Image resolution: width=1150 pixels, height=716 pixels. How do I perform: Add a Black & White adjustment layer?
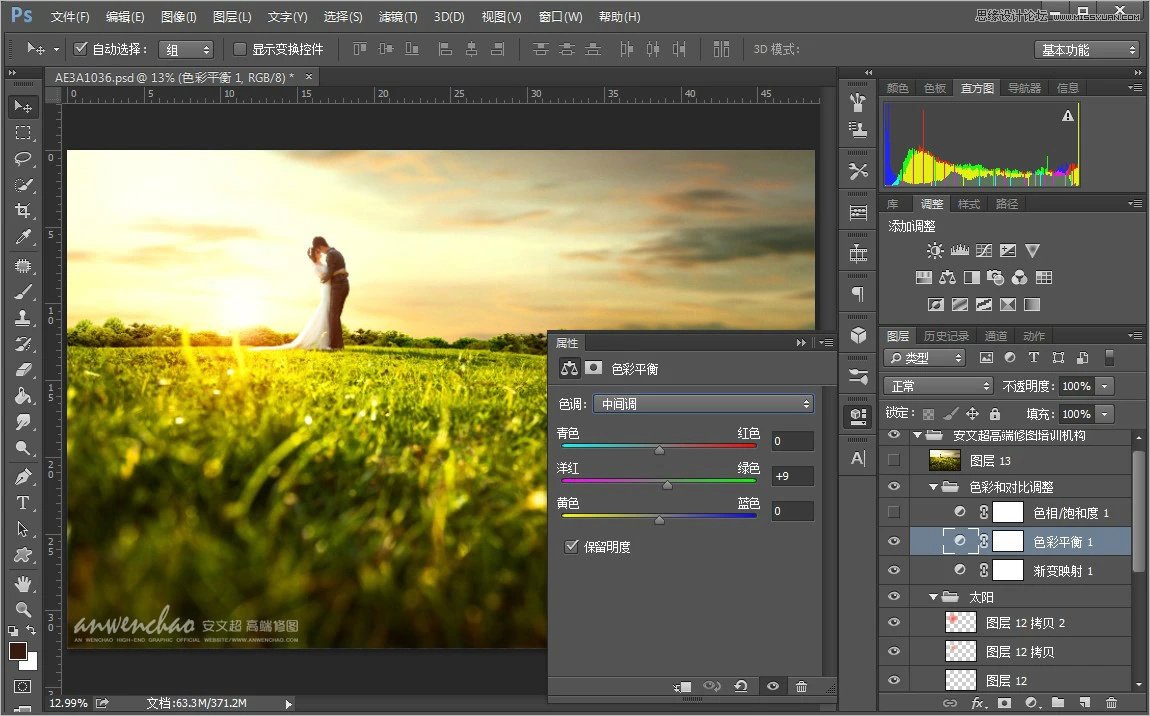971,277
